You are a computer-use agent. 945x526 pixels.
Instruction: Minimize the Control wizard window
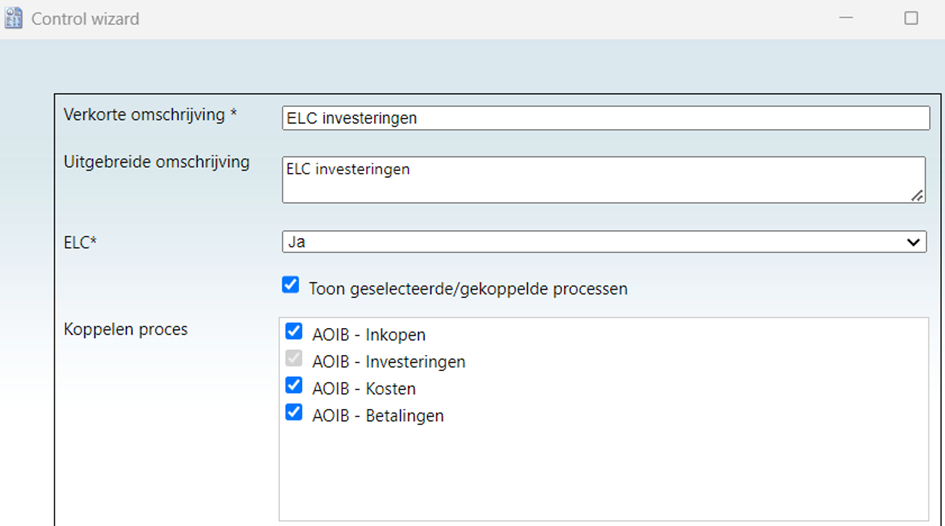click(x=846, y=18)
